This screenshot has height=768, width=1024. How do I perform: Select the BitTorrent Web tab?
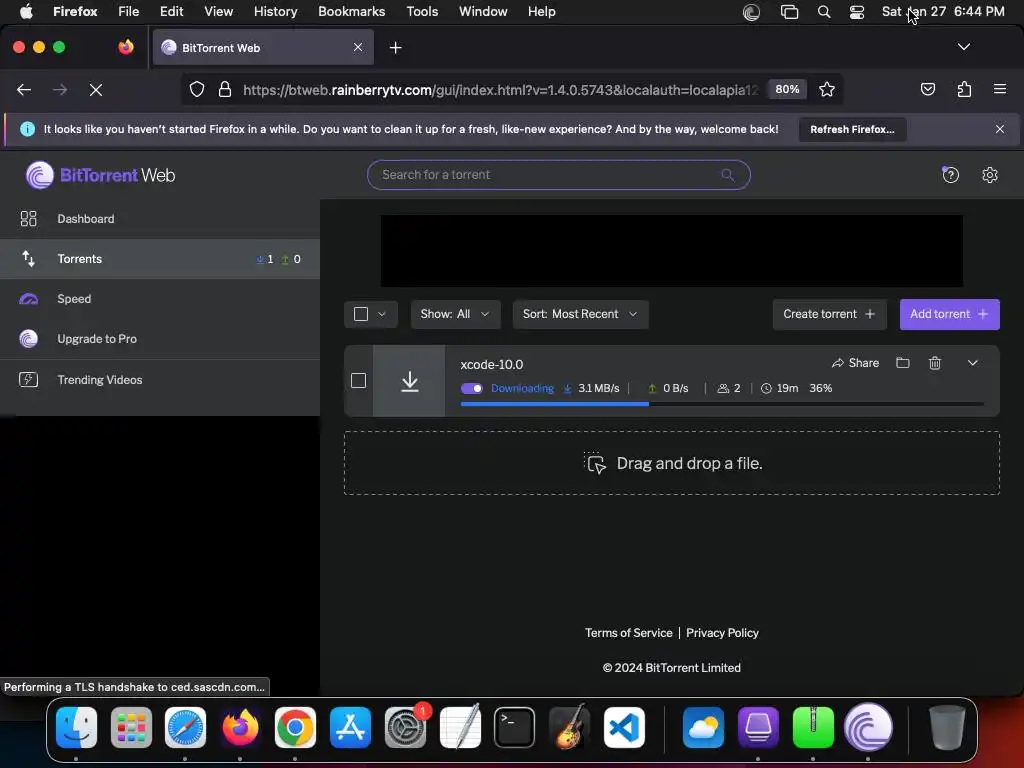coord(263,47)
